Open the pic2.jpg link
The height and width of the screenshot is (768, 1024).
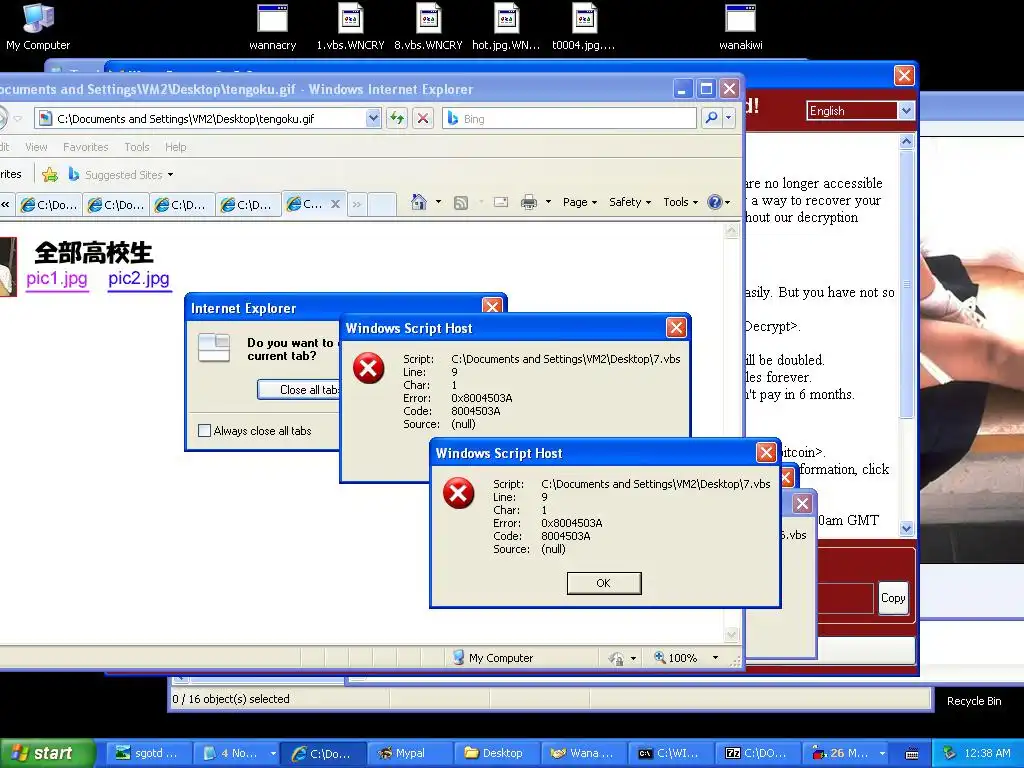point(138,279)
